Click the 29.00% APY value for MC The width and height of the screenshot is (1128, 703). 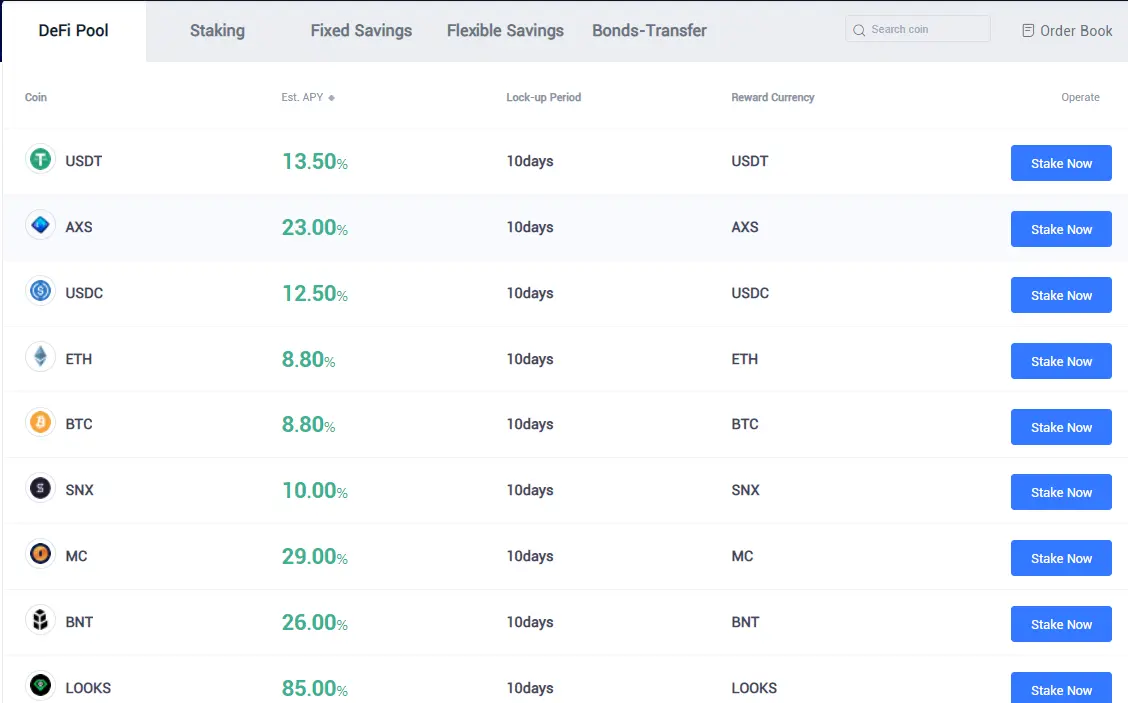(314, 556)
